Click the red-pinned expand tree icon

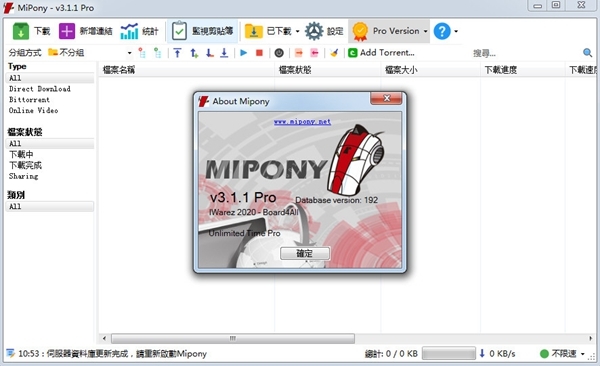click(x=142, y=52)
